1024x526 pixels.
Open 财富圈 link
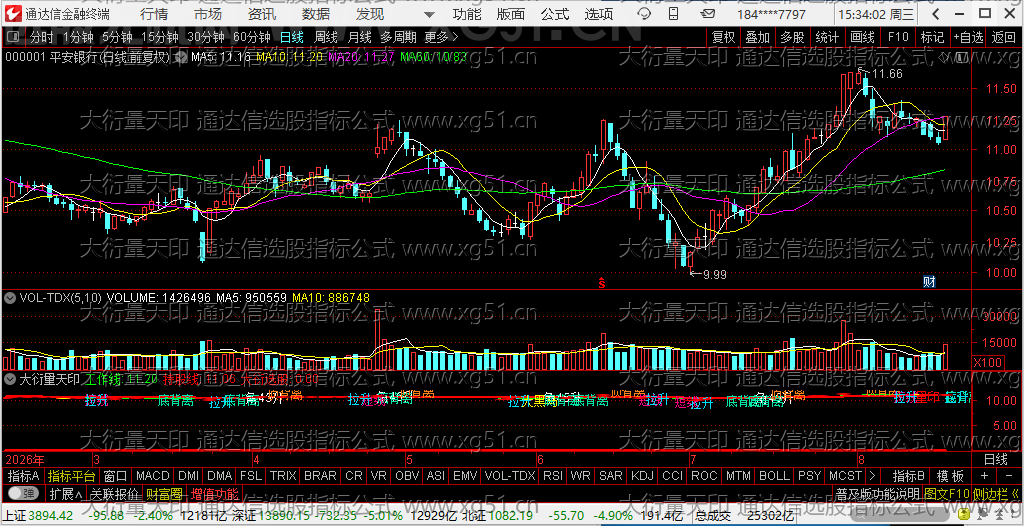click(x=164, y=493)
